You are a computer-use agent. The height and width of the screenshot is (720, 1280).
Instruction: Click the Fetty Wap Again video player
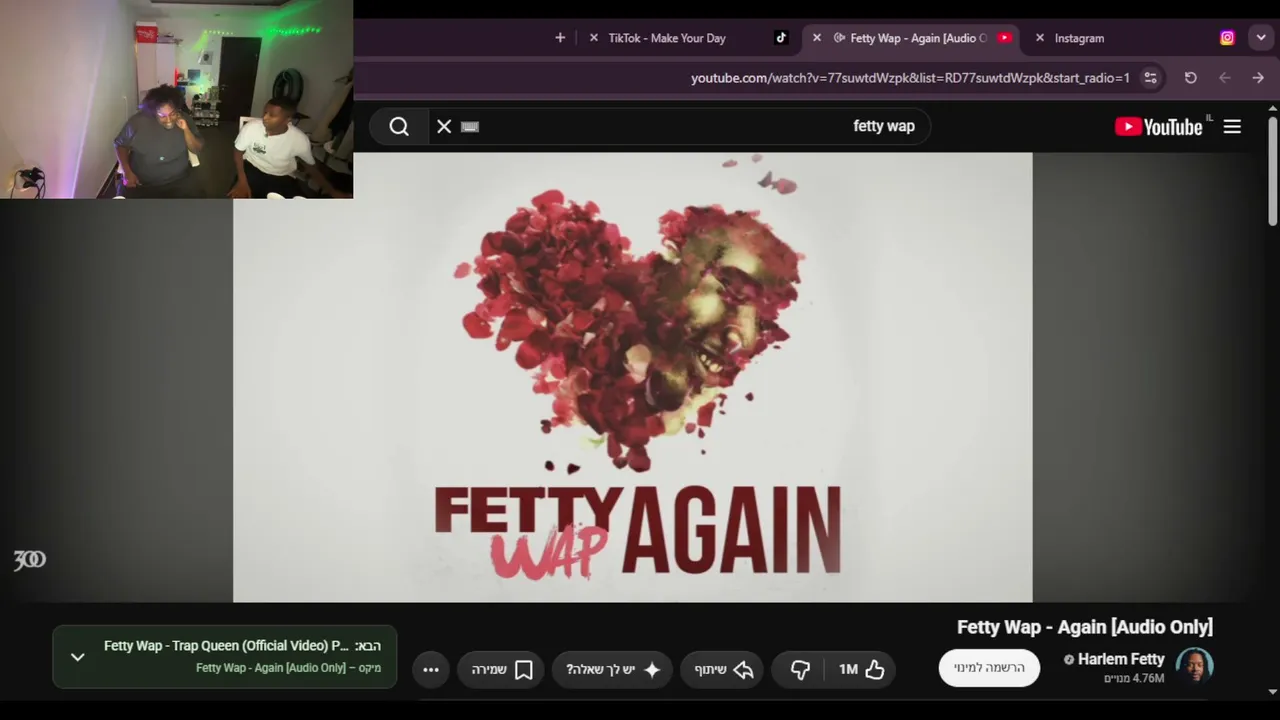pos(633,377)
